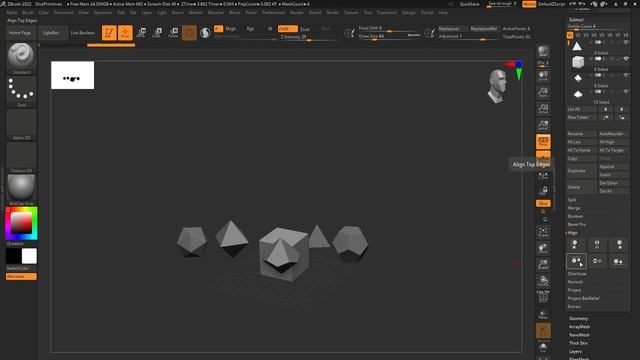640x360 pixels.
Task: Open the Dots stroke type picker
Action: 21,91
